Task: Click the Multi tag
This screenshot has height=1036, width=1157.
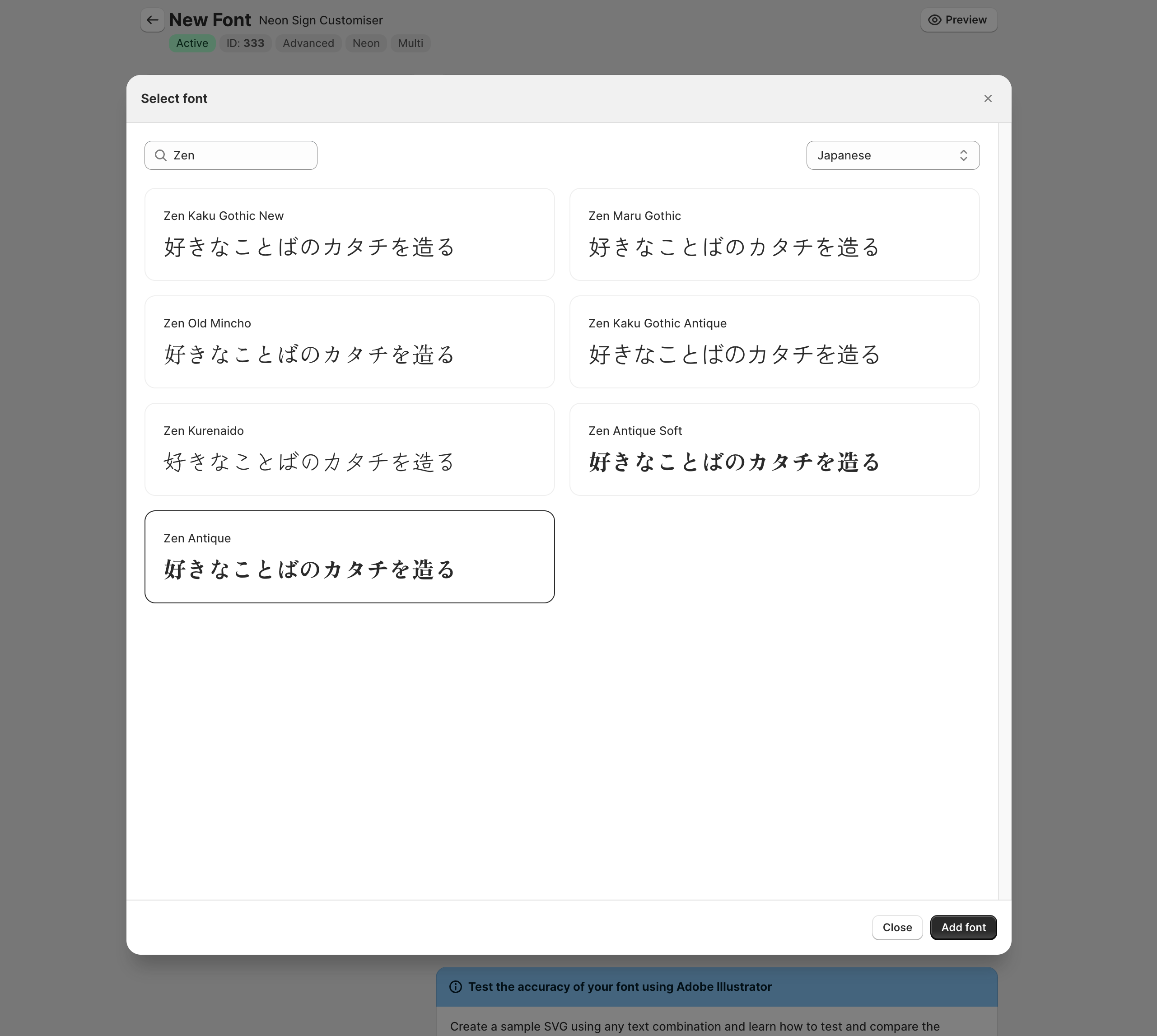Action: point(410,43)
